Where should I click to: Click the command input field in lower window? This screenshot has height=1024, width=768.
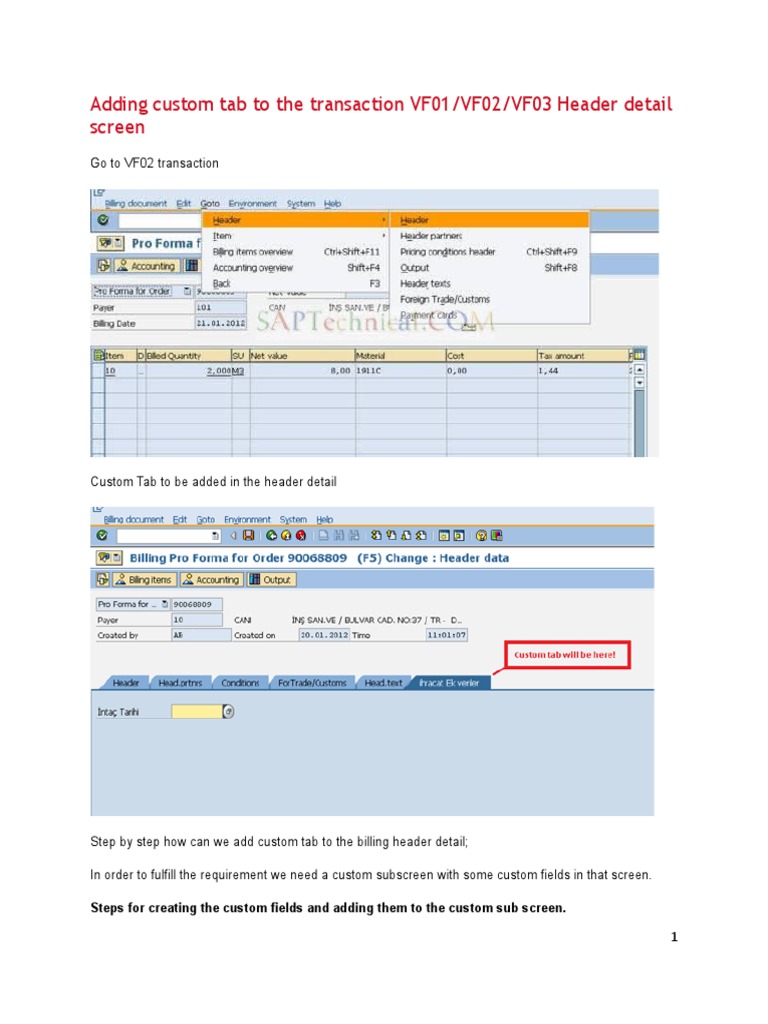click(164, 536)
